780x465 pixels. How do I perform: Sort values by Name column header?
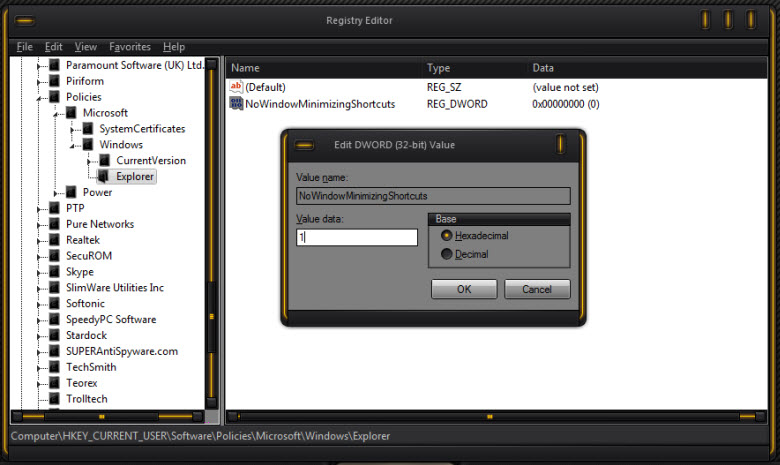(x=323, y=68)
